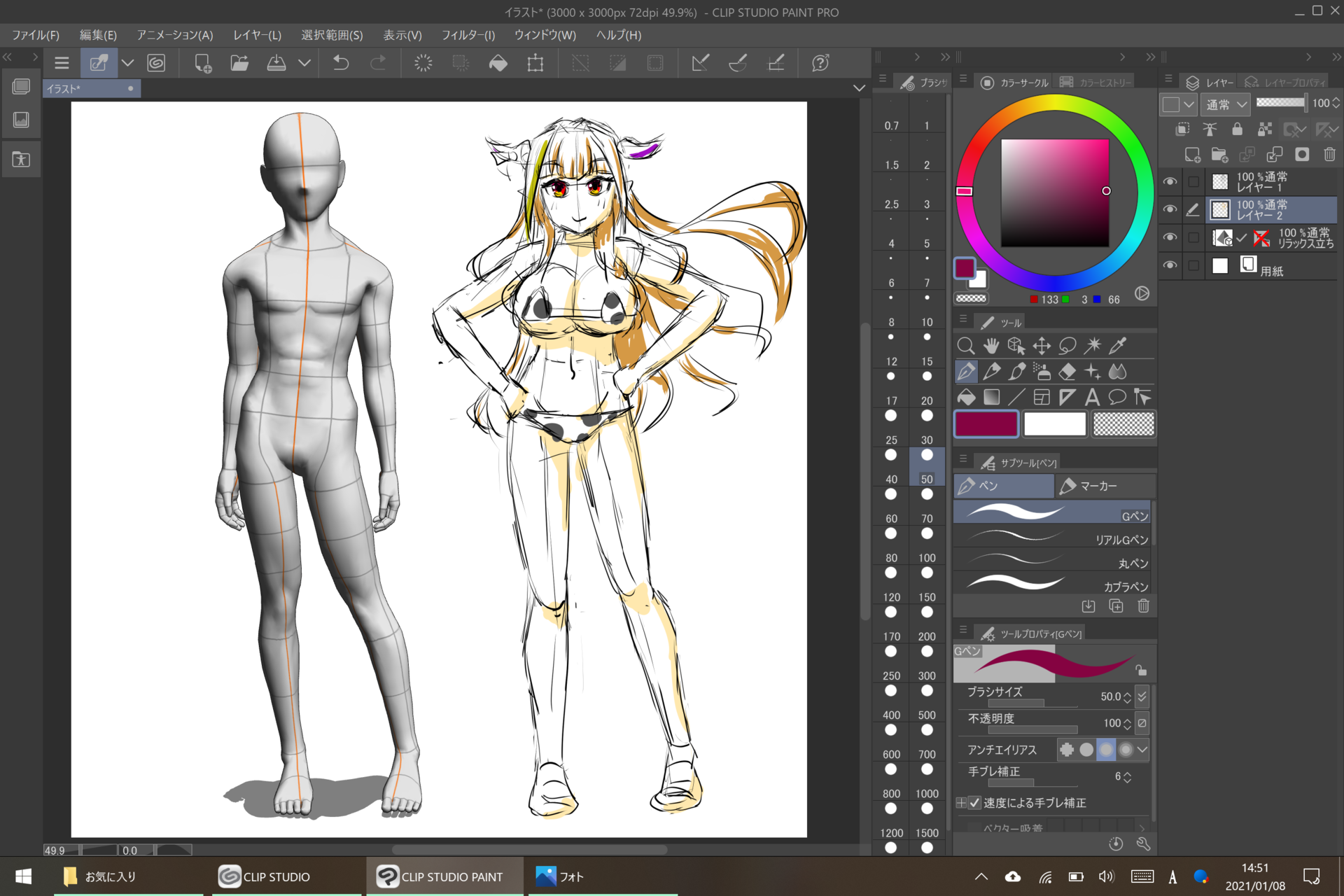1344x896 pixels.
Task: Uncheck 速度による手ブレ補正 checkbox
Action: 974,803
